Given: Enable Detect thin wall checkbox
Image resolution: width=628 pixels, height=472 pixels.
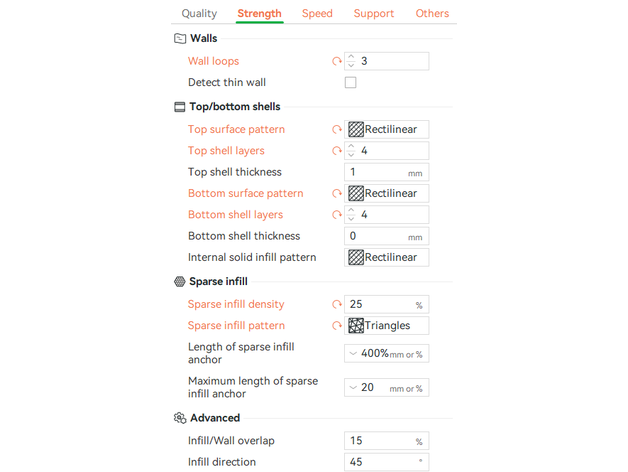Looking at the screenshot, I should (x=350, y=83).
